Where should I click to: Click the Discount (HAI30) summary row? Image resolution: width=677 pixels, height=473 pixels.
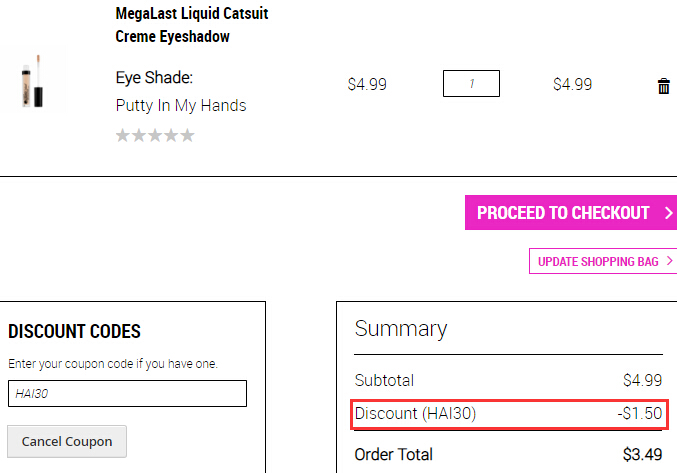(x=509, y=413)
